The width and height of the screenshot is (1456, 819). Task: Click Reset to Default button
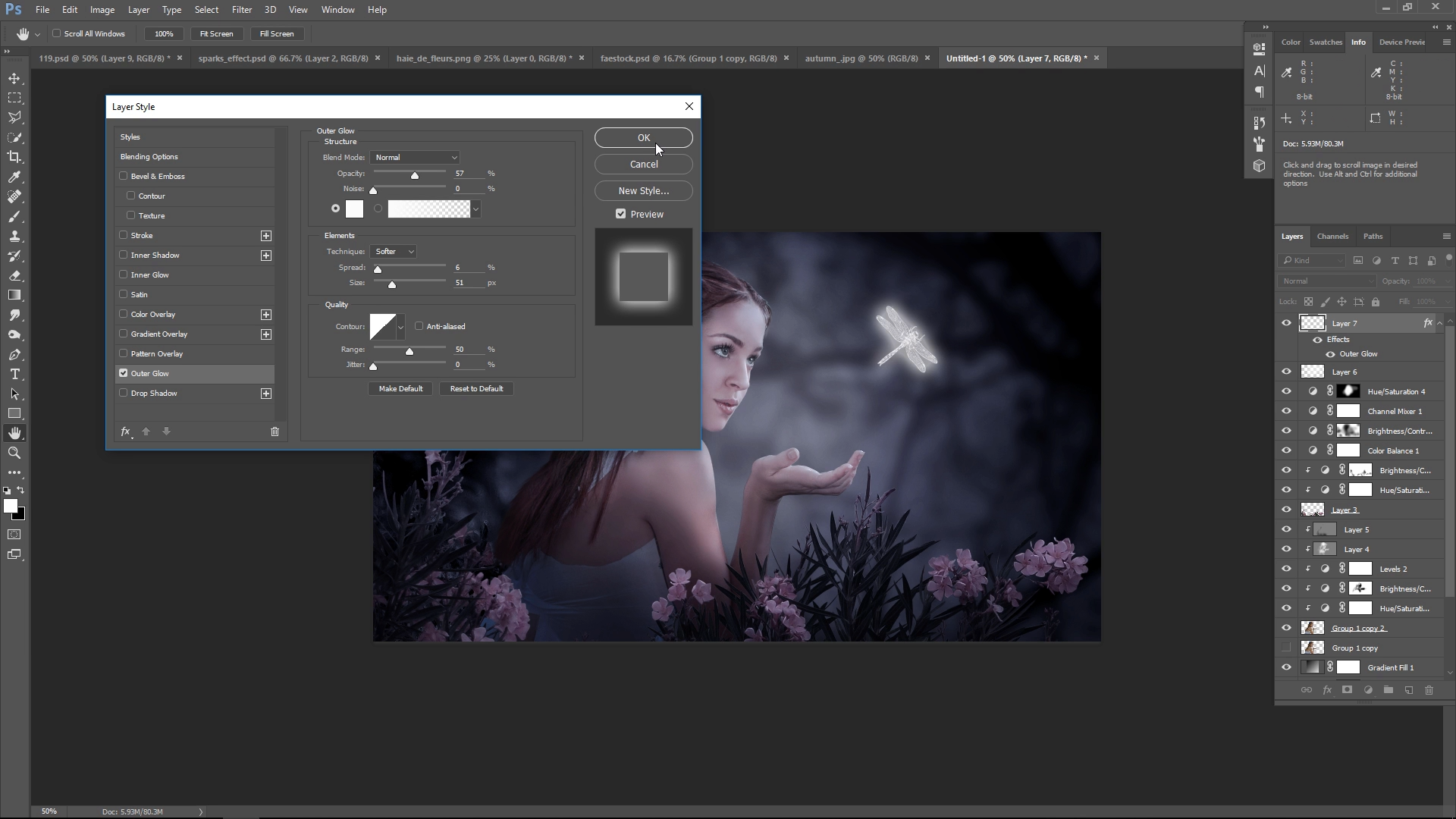click(x=476, y=389)
